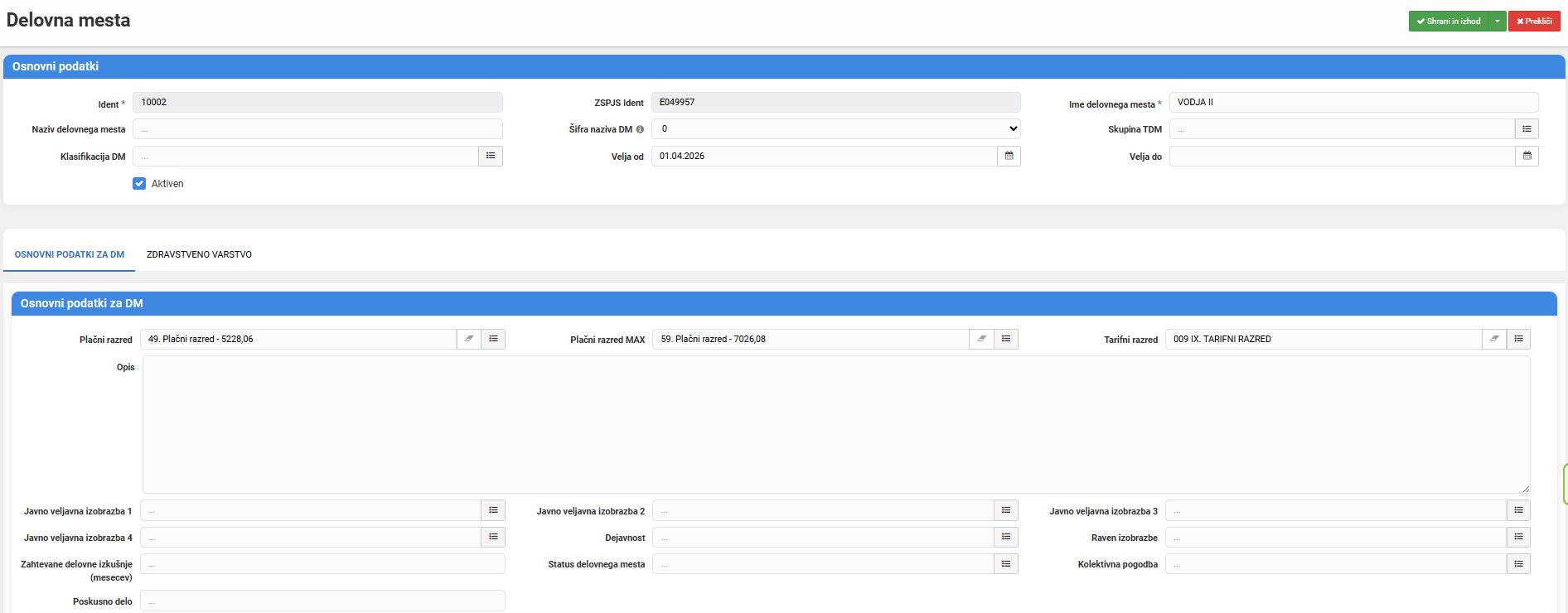Open list picker for Raven izobrazbe
The height and width of the screenshot is (613, 1568).
(1518, 537)
